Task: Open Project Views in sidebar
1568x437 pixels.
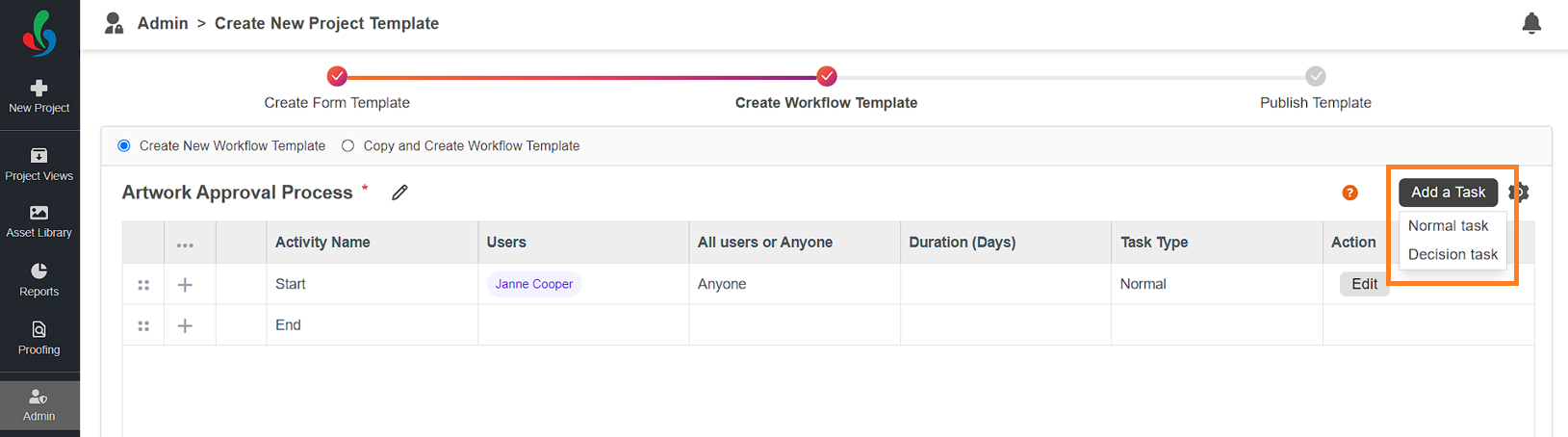Action: pyautogui.click(x=39, y=165)
